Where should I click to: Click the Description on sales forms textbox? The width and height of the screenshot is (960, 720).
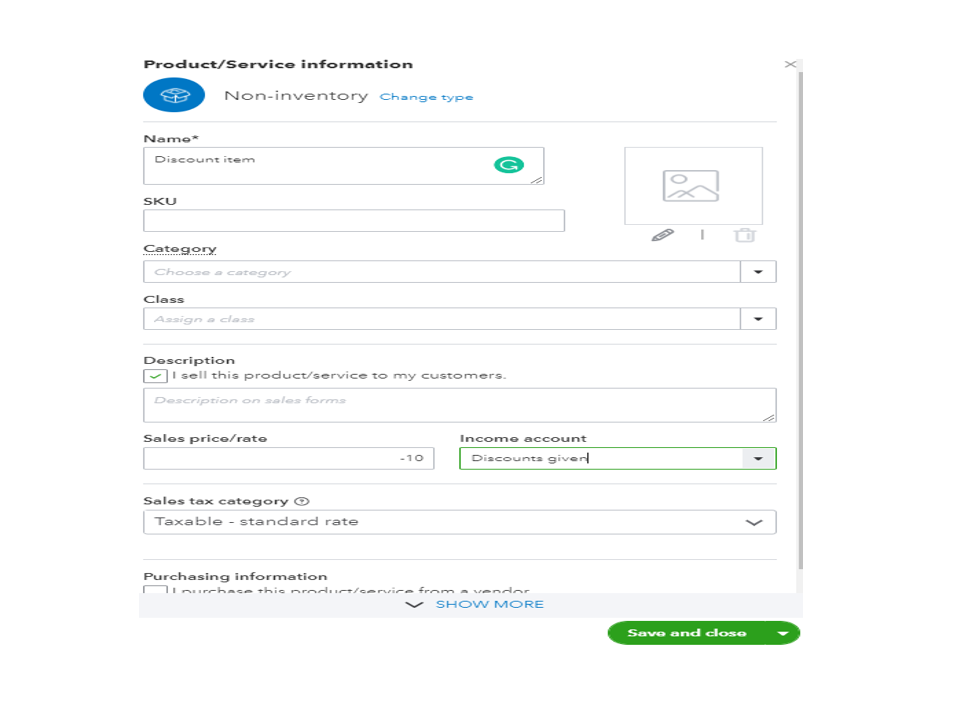click(x=460, y=405)
